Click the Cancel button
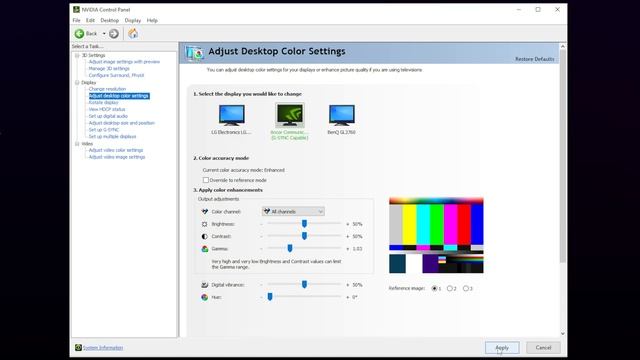Image resolution: width=640 pixels, height=360 pixels. (x=543, y=348)
